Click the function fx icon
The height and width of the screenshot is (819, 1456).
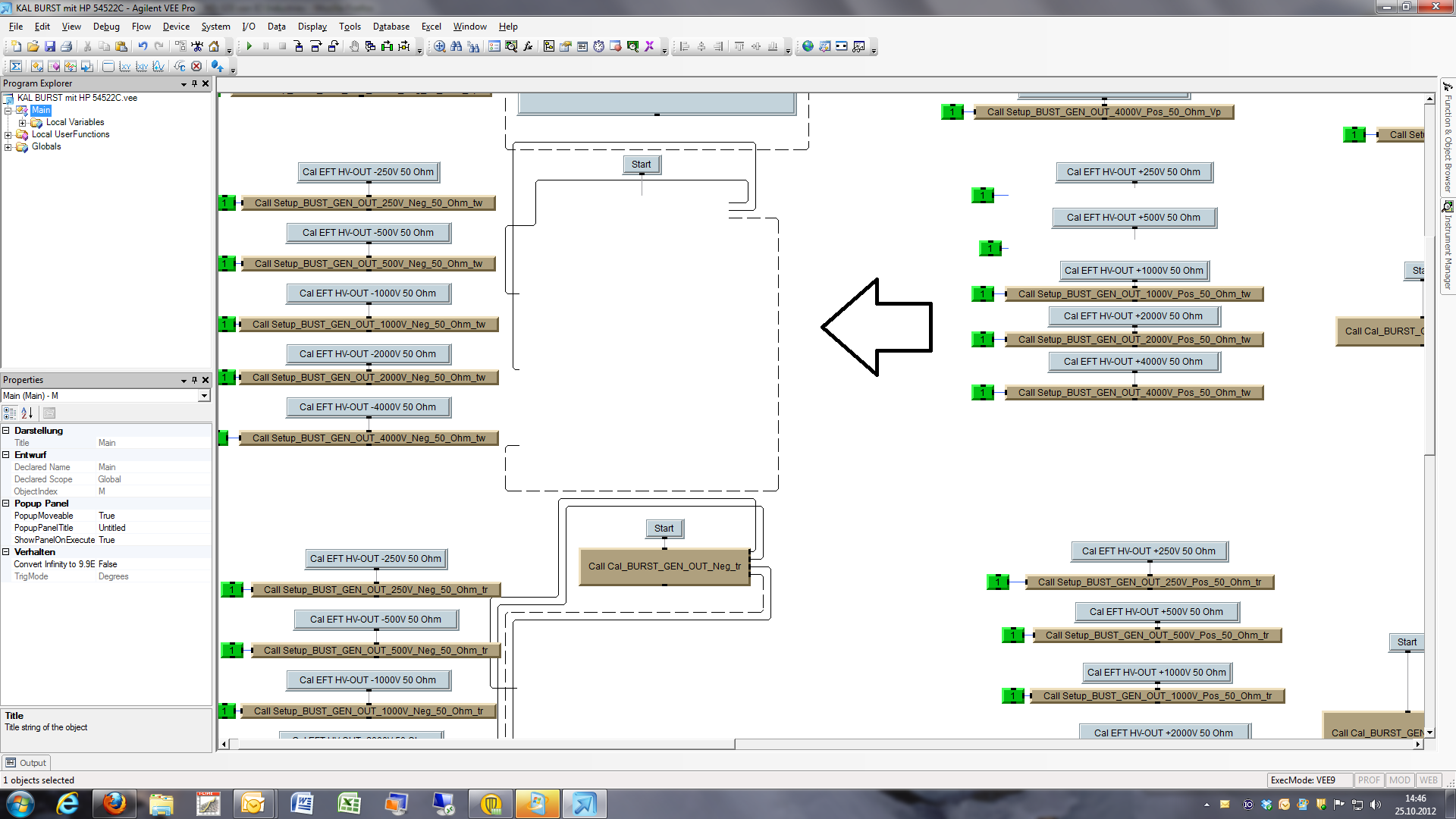(528, 47)
